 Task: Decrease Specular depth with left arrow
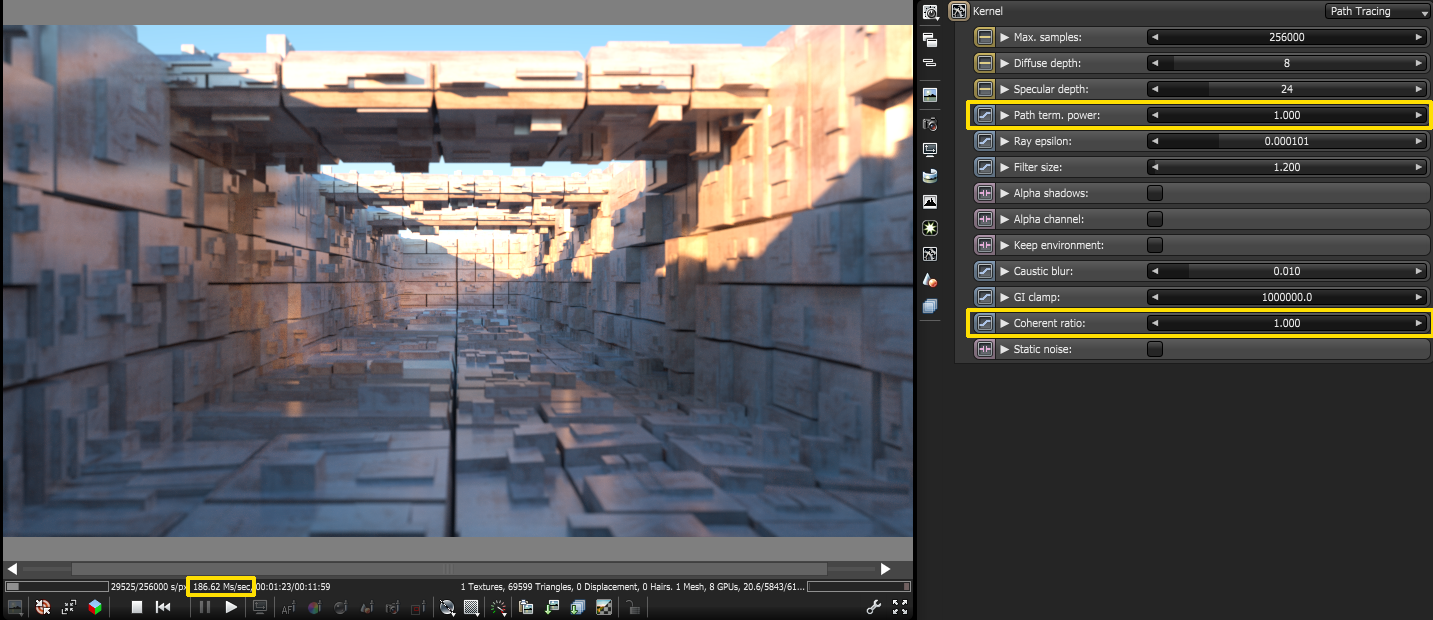click(x=1155, y=89)
